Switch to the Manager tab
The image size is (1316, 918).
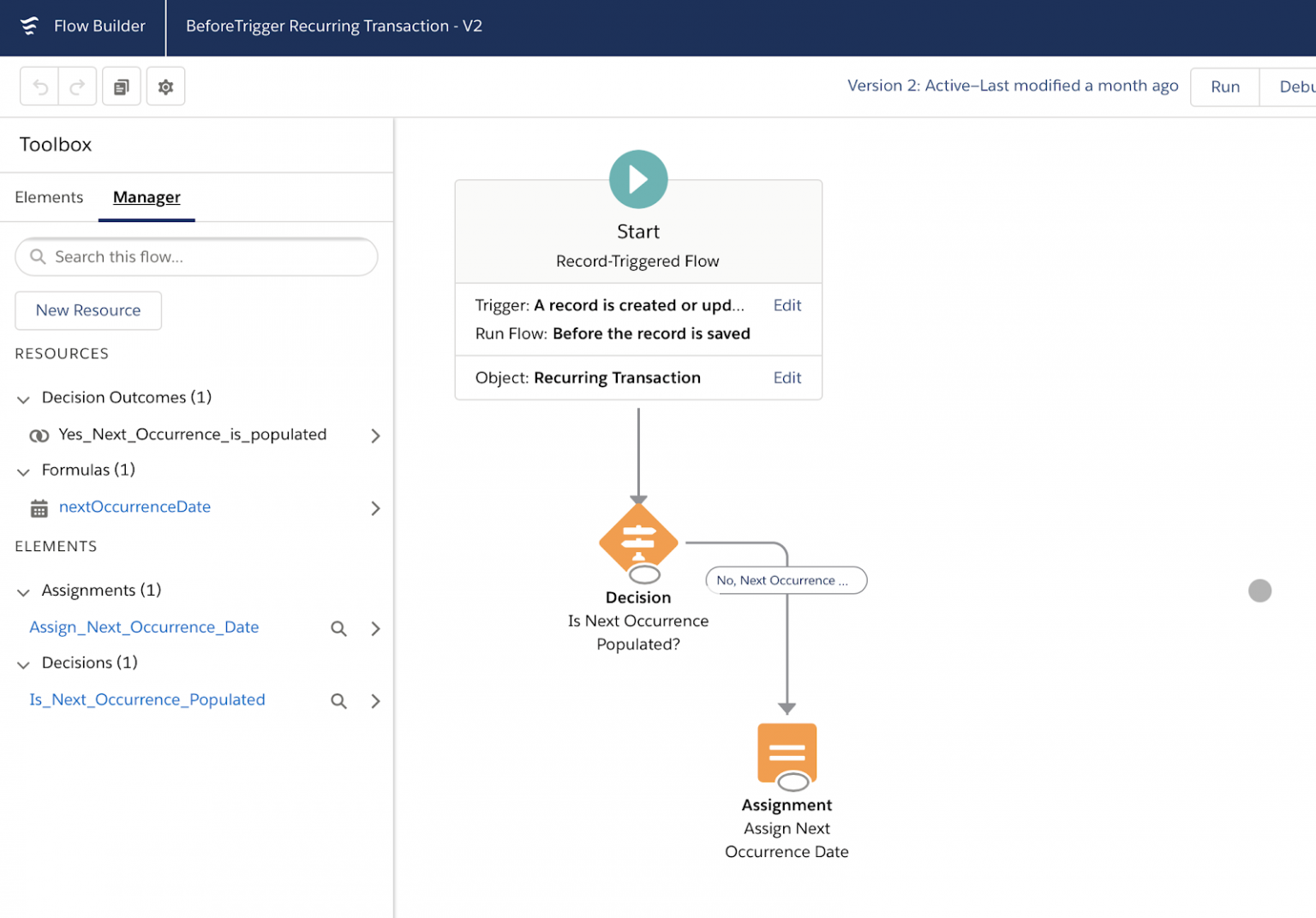(147, 197)
